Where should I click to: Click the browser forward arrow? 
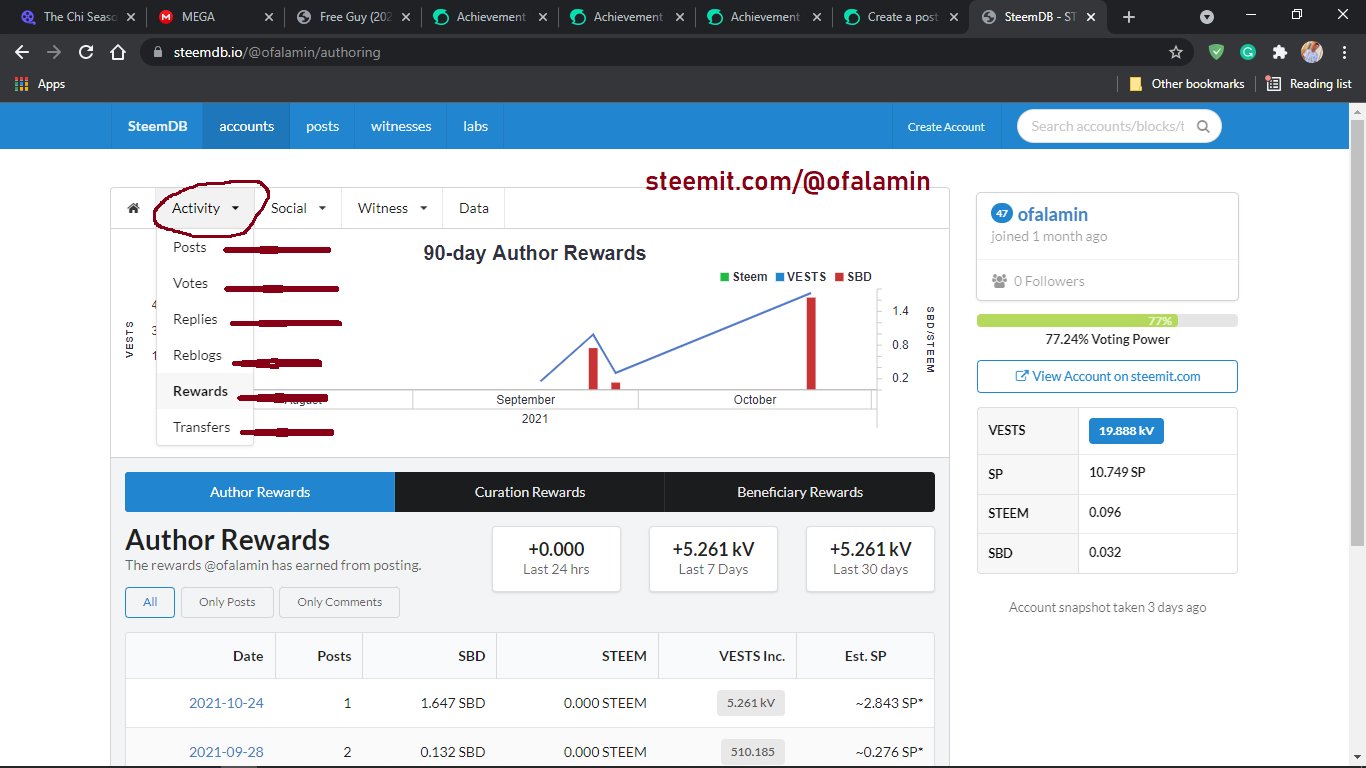[x=54, y=52]
